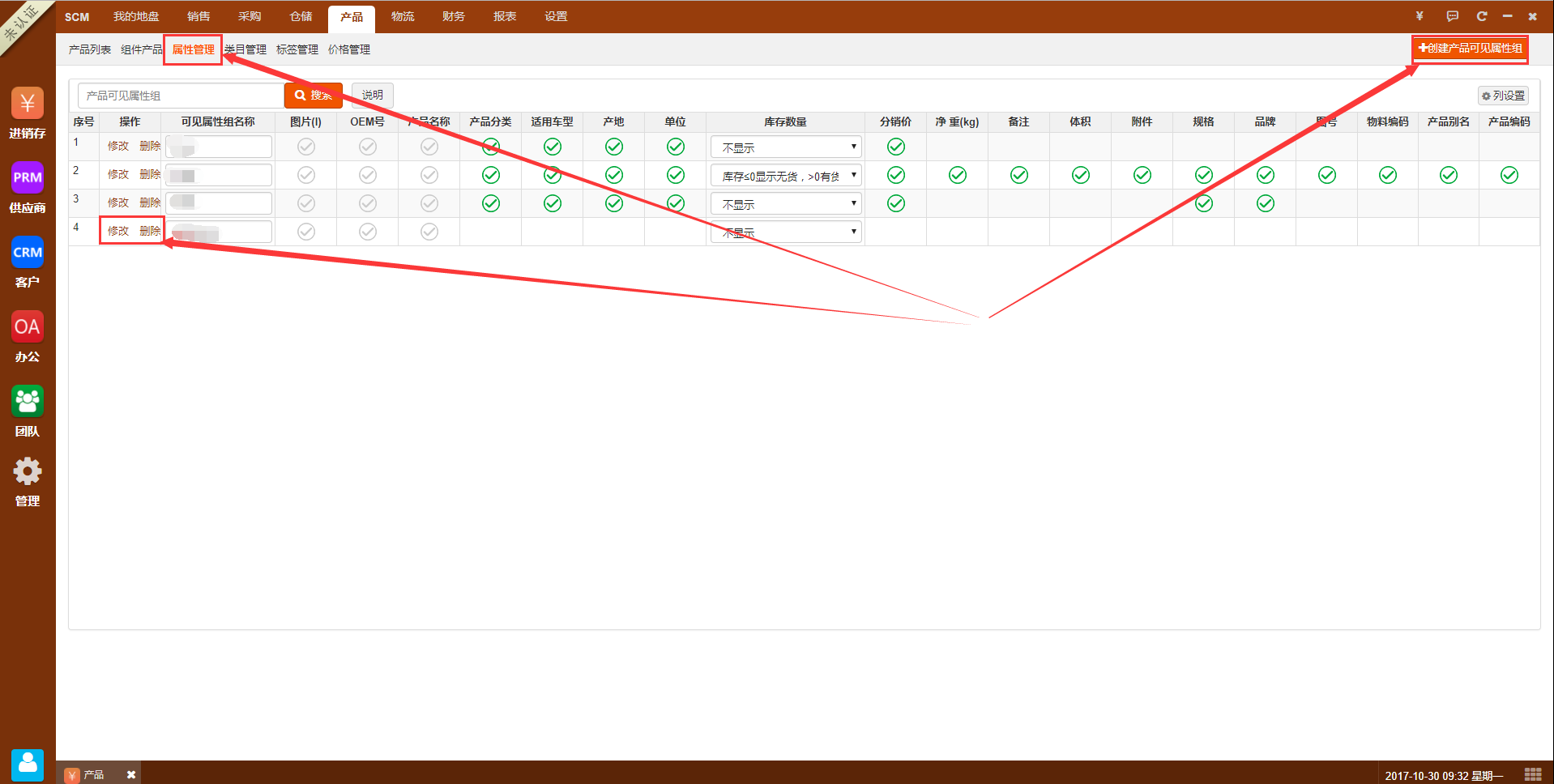Image resolution: width=1554 pixels, height=784 pixels.
Task: Click 创建产品可见属性组 button
Action: tap(1471, 49)
